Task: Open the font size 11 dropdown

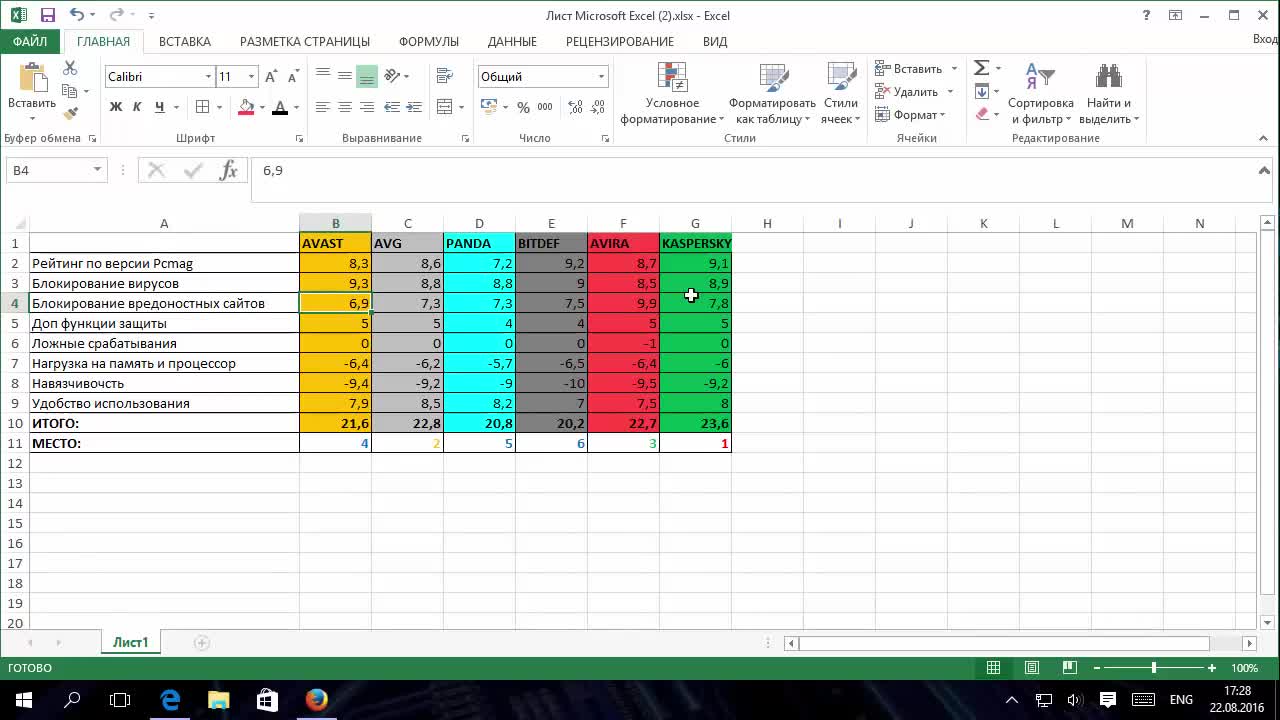Action: [x=251, y=77]
